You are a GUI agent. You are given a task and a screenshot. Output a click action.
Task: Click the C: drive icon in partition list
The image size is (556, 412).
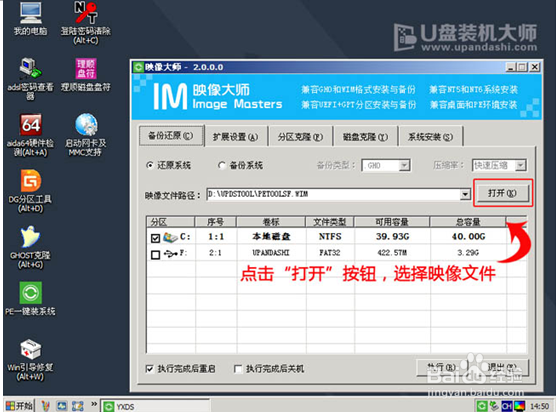point(170,237)
